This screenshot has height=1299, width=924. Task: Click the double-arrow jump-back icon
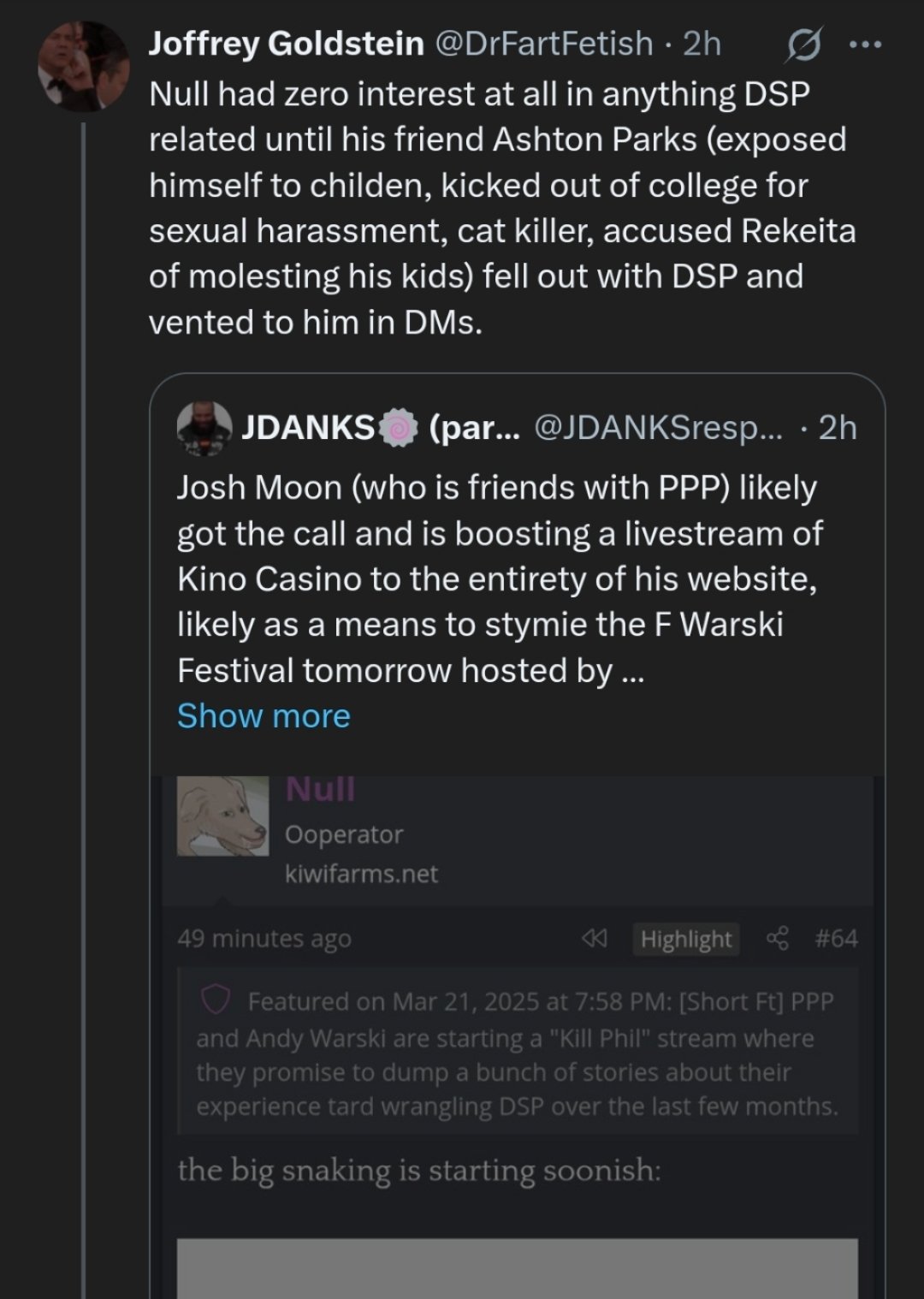click(593, 939)
